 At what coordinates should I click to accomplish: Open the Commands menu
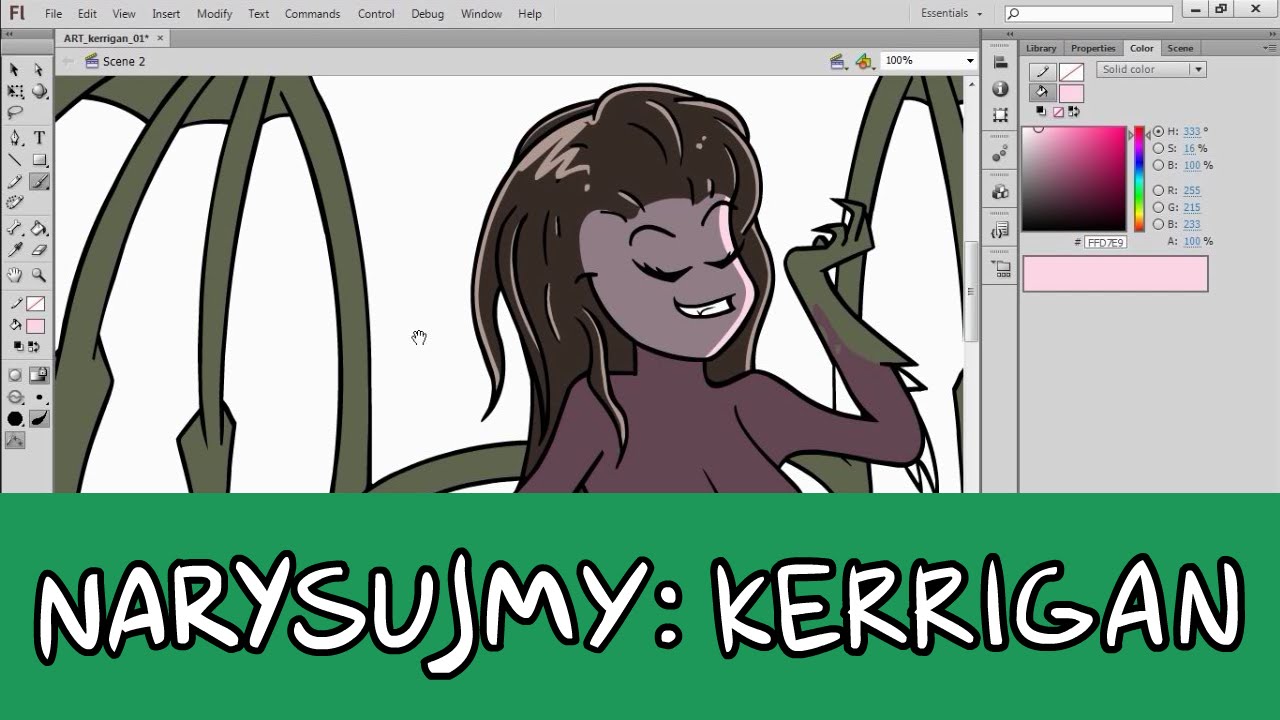click(312, 14)
